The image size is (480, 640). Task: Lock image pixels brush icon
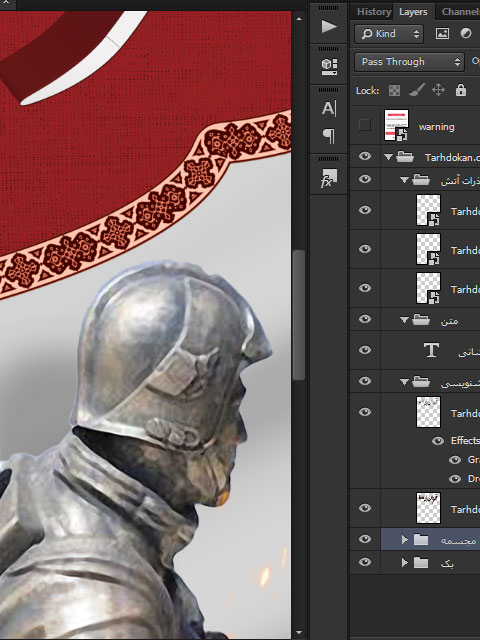[417, 90]
